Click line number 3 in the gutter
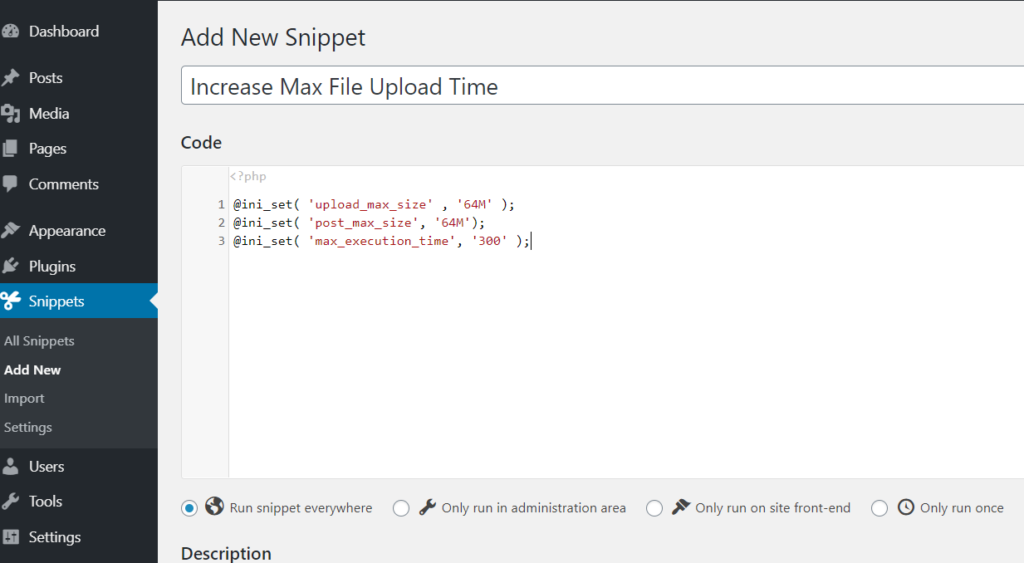This screenshot has height=563, width=1024. [x=221, y=241]
